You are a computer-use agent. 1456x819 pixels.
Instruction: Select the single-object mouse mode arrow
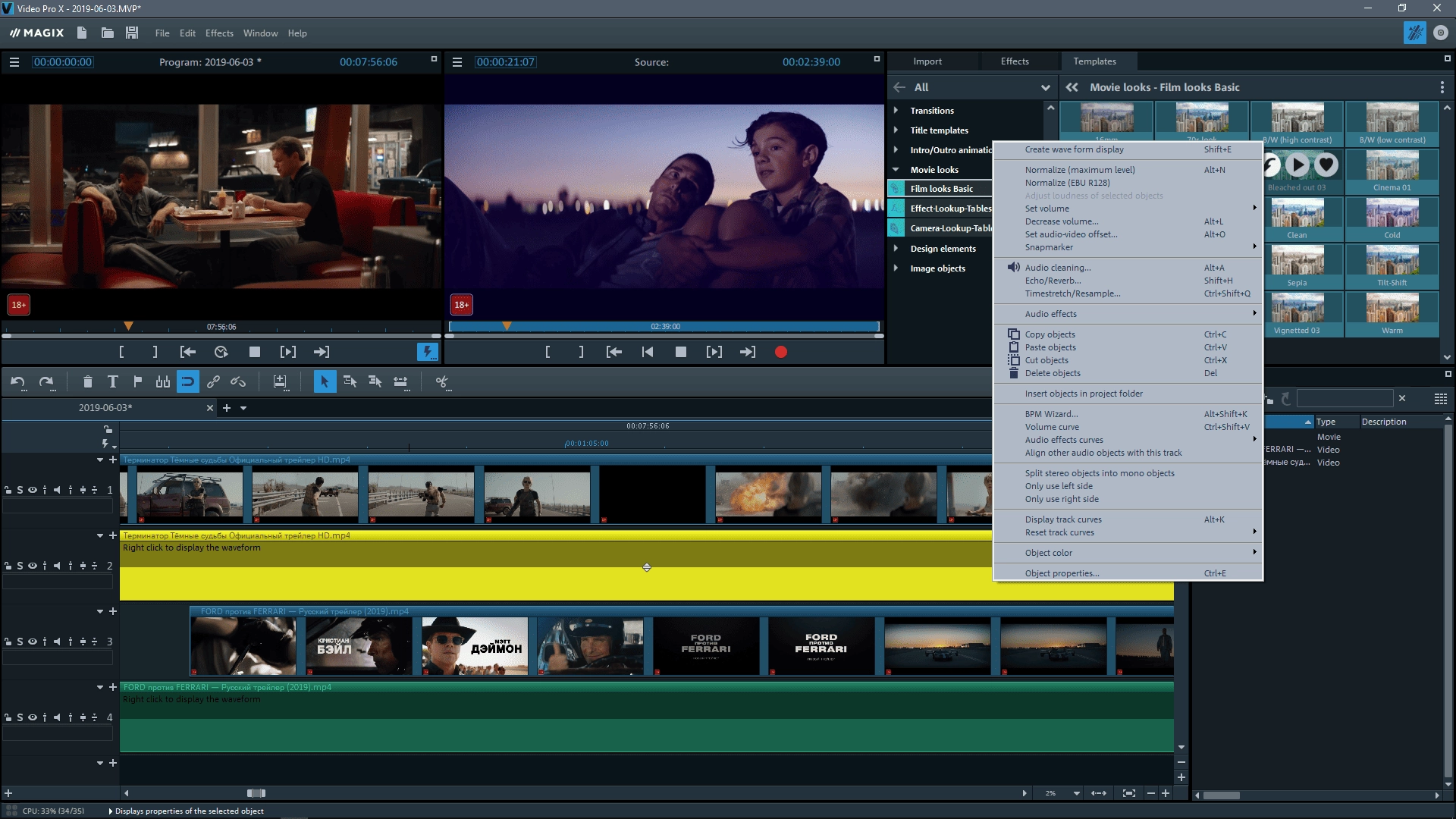pos(325,382)
